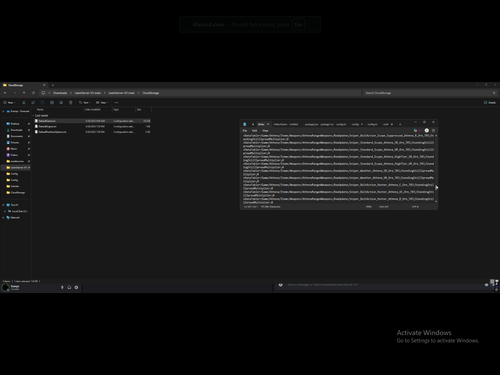
Task: Go up one folder level in Explorer
Action: click(24, 93)
